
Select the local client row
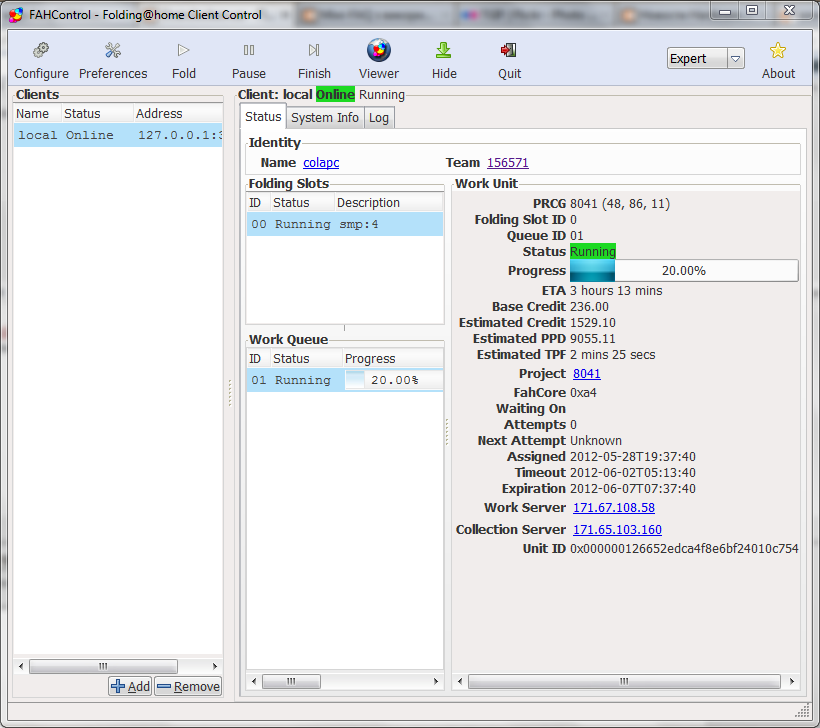pos(118,135)
